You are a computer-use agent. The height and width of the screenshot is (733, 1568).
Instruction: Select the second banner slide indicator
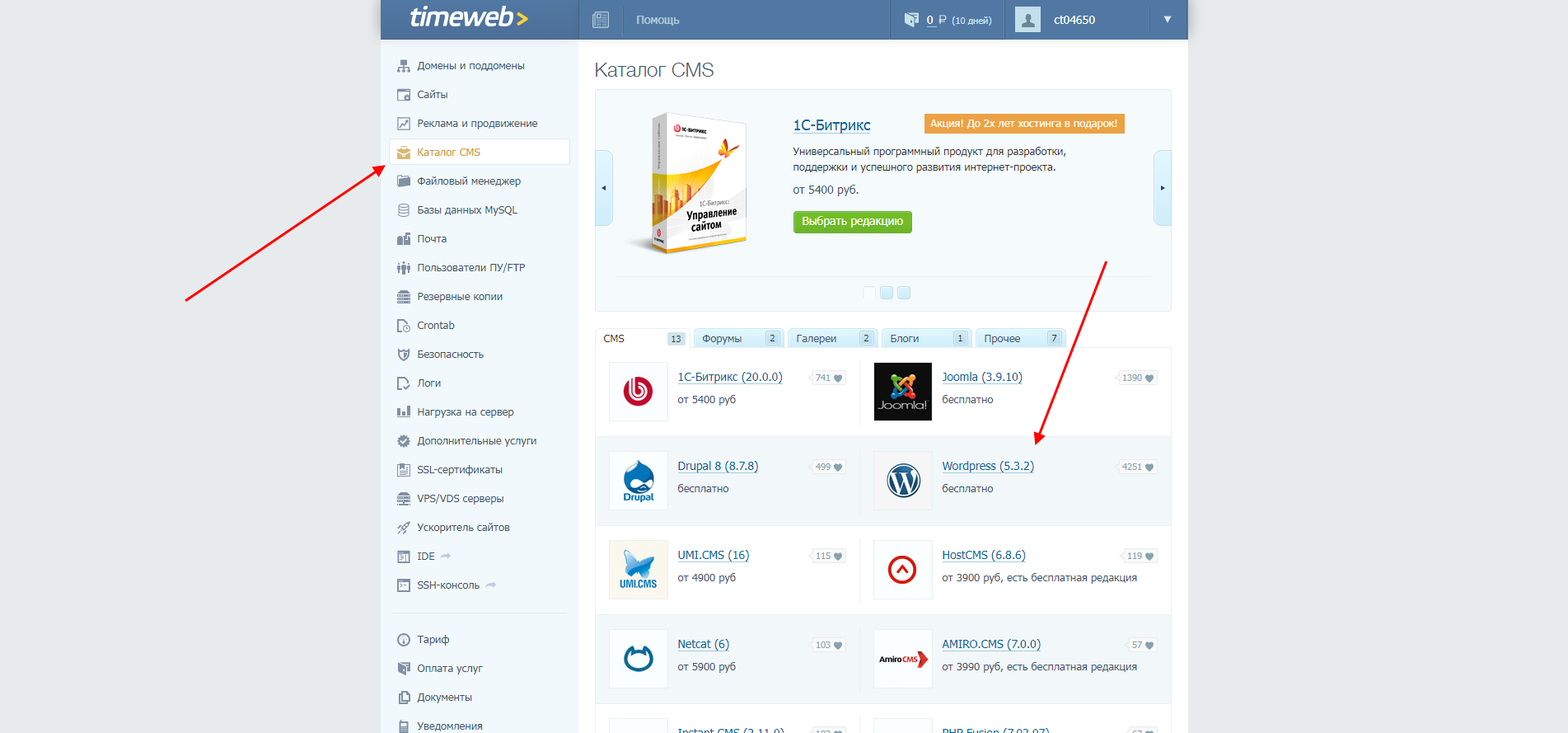[x=887, y=293]
